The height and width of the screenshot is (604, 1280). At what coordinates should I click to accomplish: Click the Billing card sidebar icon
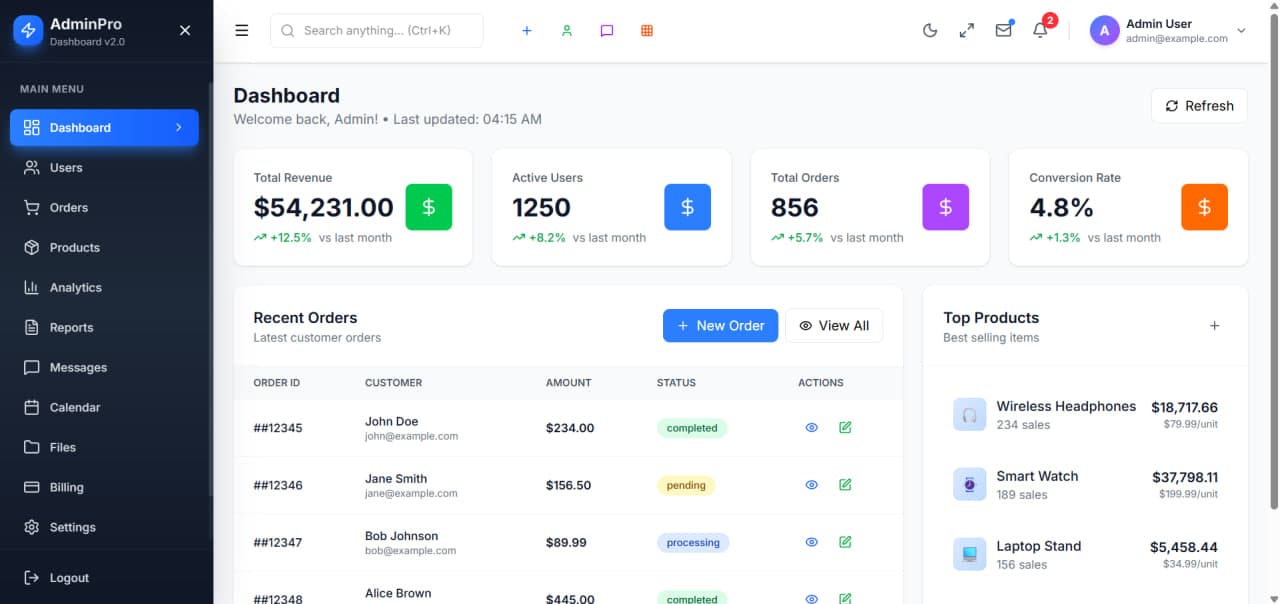pyautogui.click(x=32, y=488)
